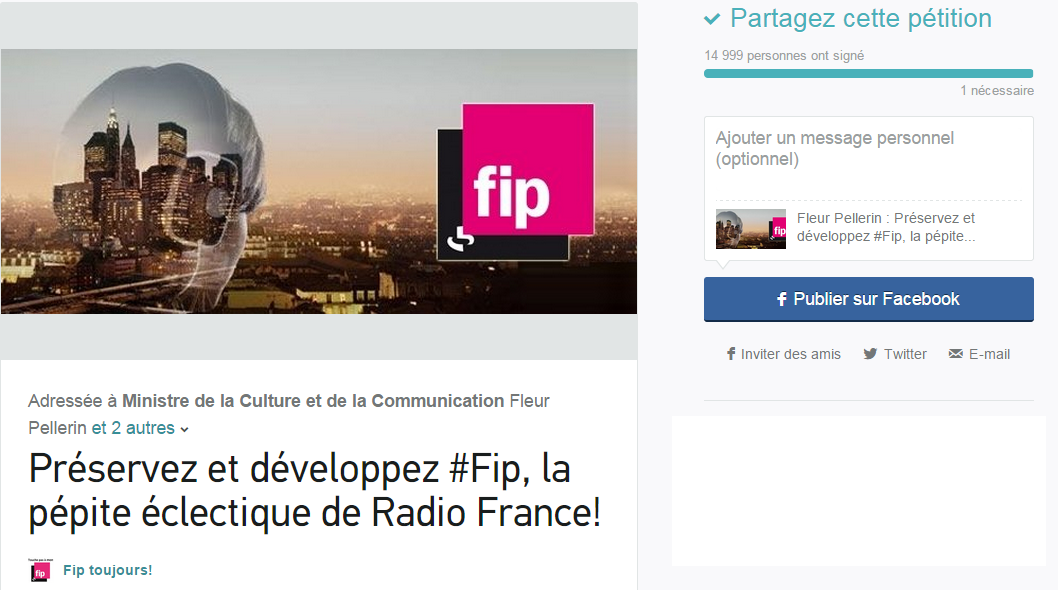Click the Ministre de la Culture recipient name

[313, 401]
